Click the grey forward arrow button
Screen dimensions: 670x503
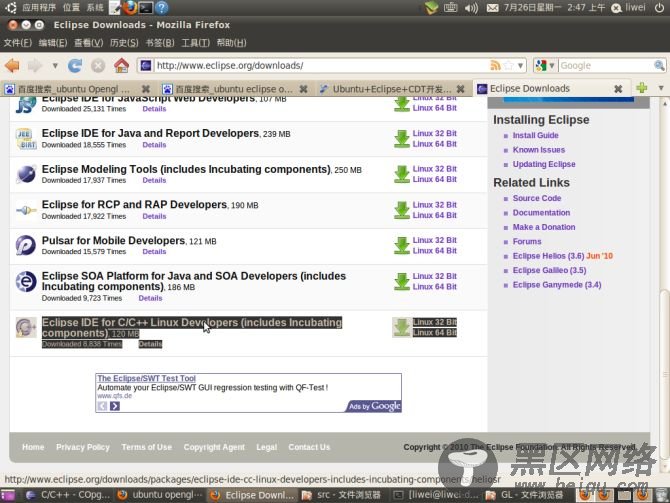coord(35,65)
